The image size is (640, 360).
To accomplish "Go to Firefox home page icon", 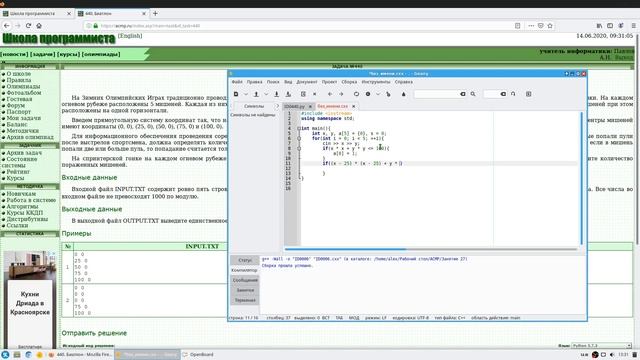I will (x=39, y=25).
